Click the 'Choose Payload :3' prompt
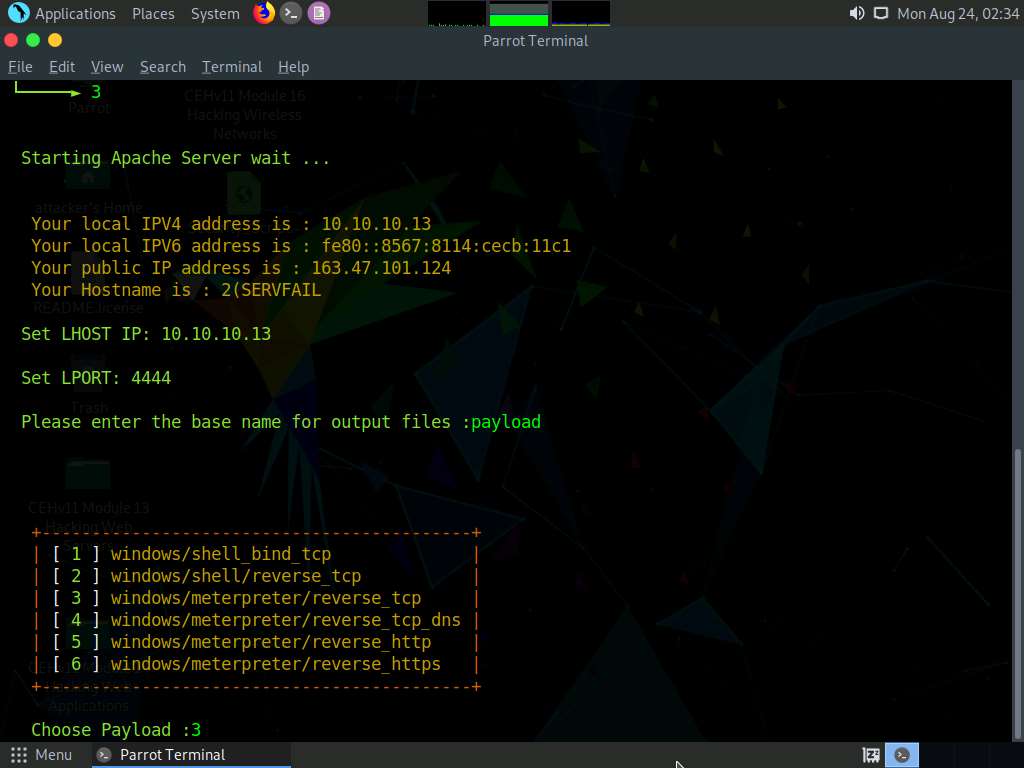 pyautogui.click(x=116, y=729)
